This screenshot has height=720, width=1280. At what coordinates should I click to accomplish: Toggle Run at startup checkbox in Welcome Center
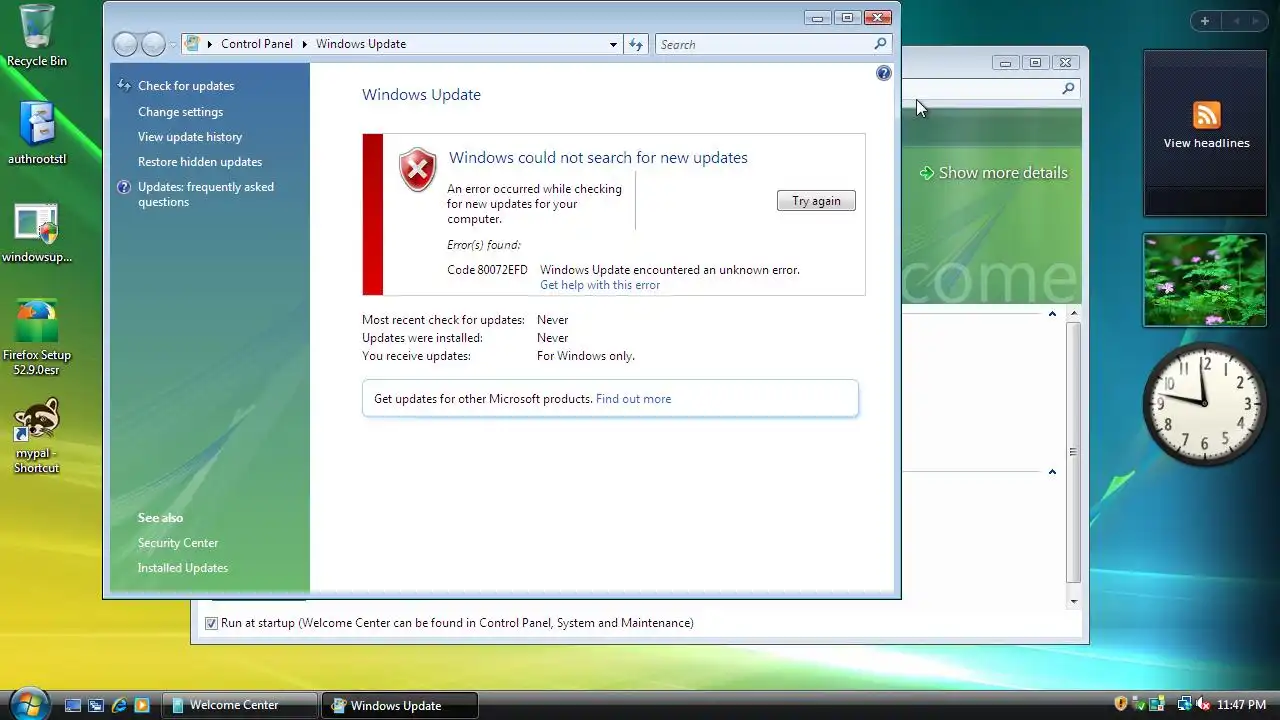211,623
